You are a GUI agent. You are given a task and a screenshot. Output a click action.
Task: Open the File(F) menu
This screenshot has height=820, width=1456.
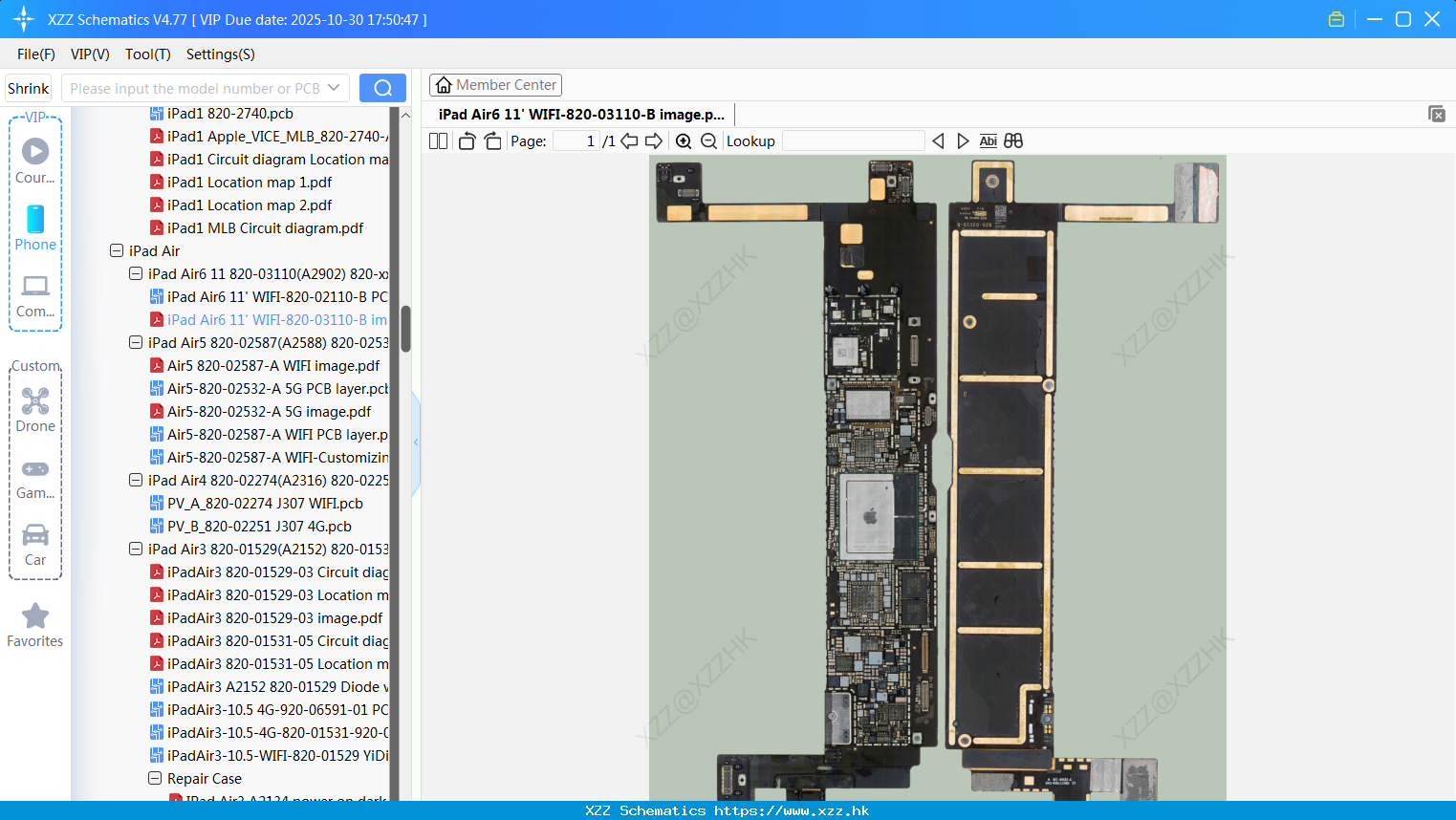pyautogui.click(x=36, y=54)
